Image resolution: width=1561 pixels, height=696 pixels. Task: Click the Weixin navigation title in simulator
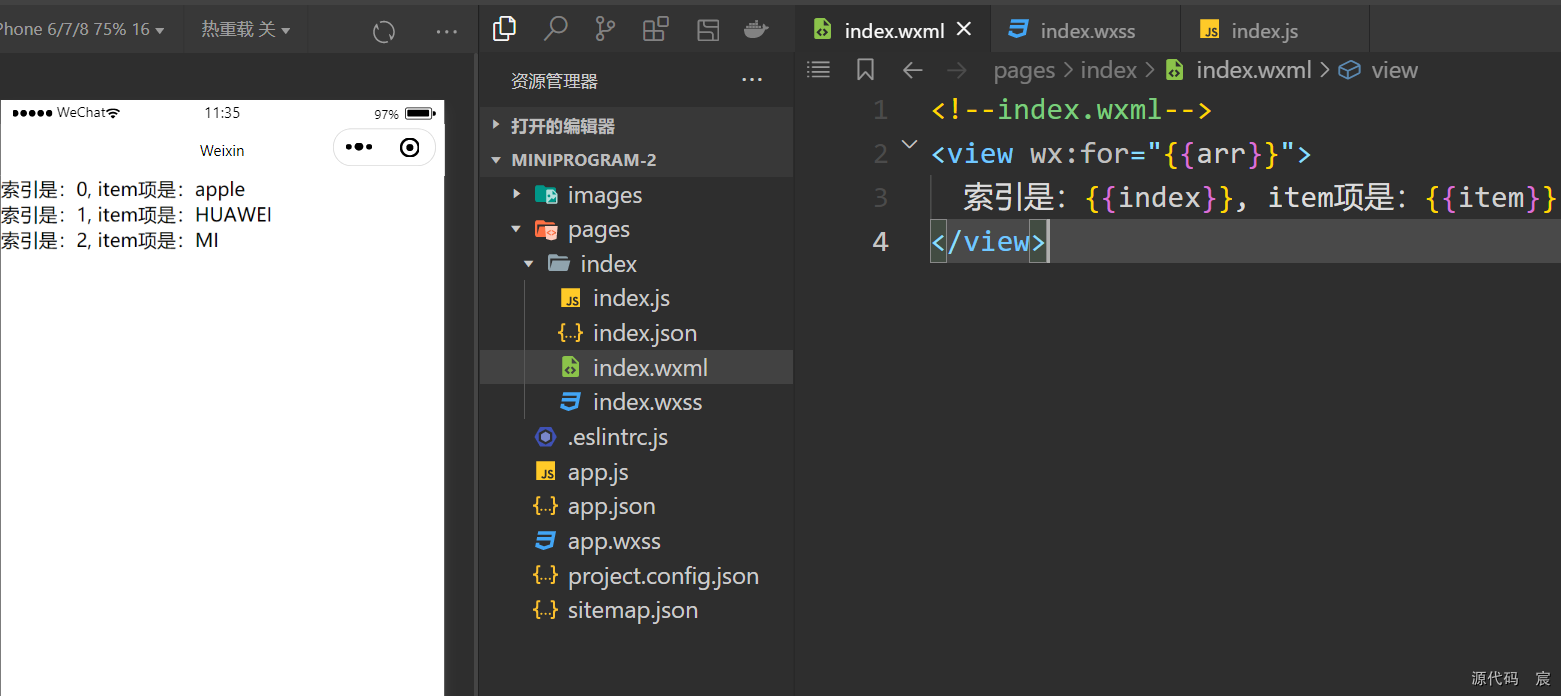[x=222, y=151]
